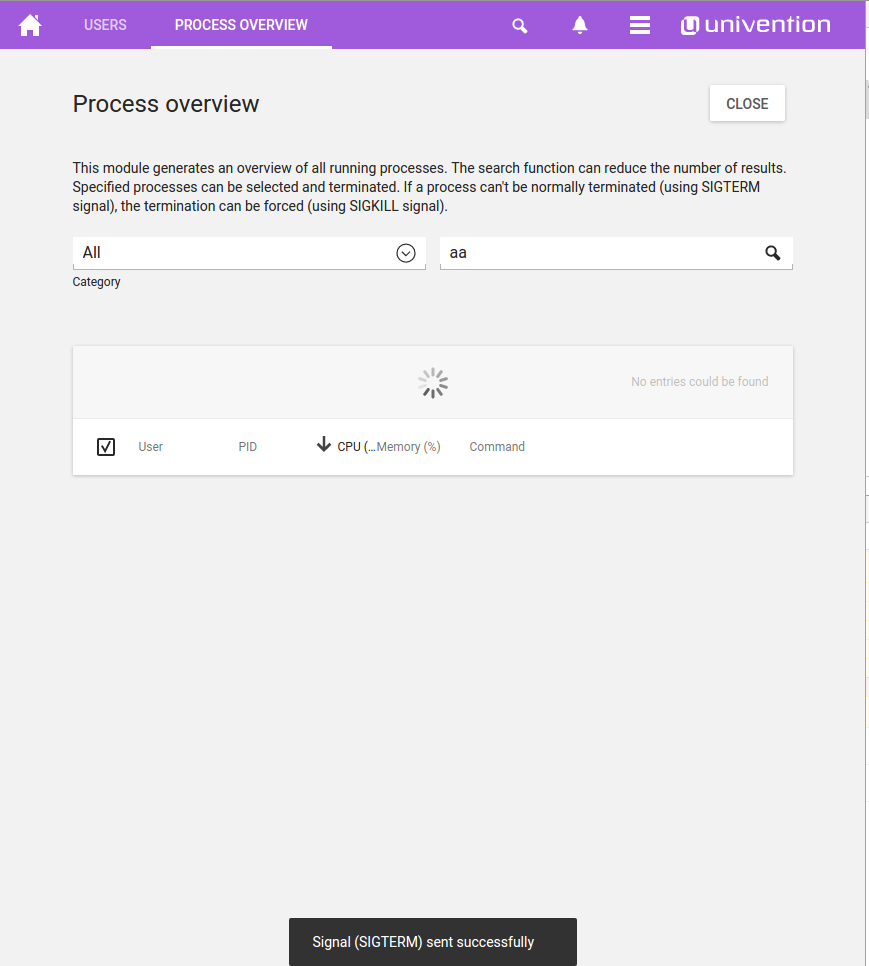869x966 pixels.
Task: Click the loading spinner in the grid
Action: 433,383
